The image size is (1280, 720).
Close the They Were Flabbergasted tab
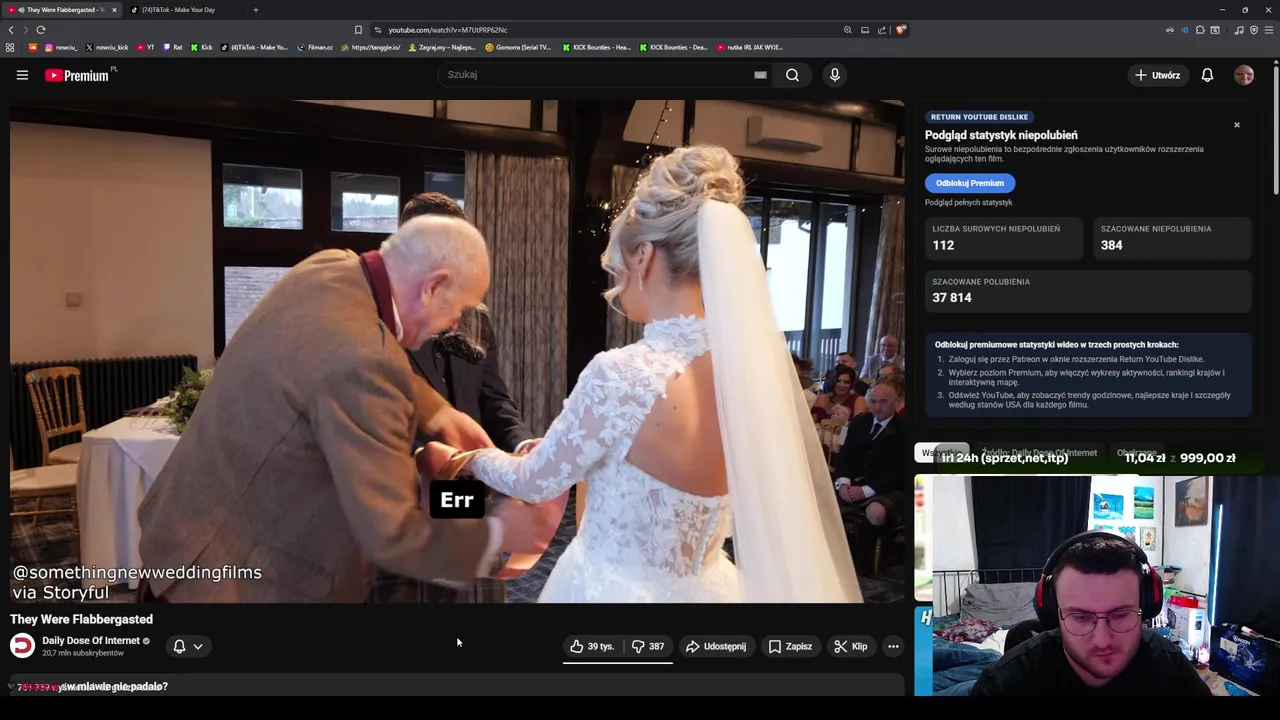click(114, 10)
